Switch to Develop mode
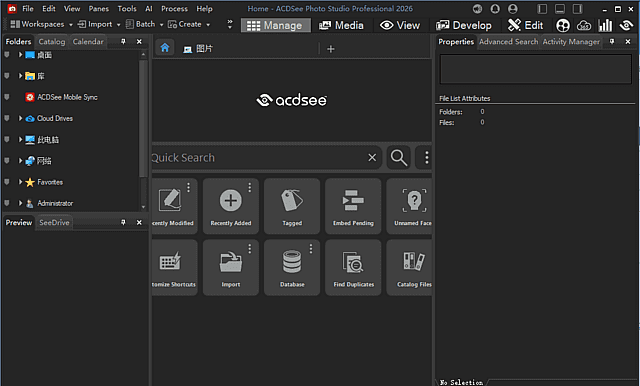Viewport: 640px width, 386px height. (464, 25)
